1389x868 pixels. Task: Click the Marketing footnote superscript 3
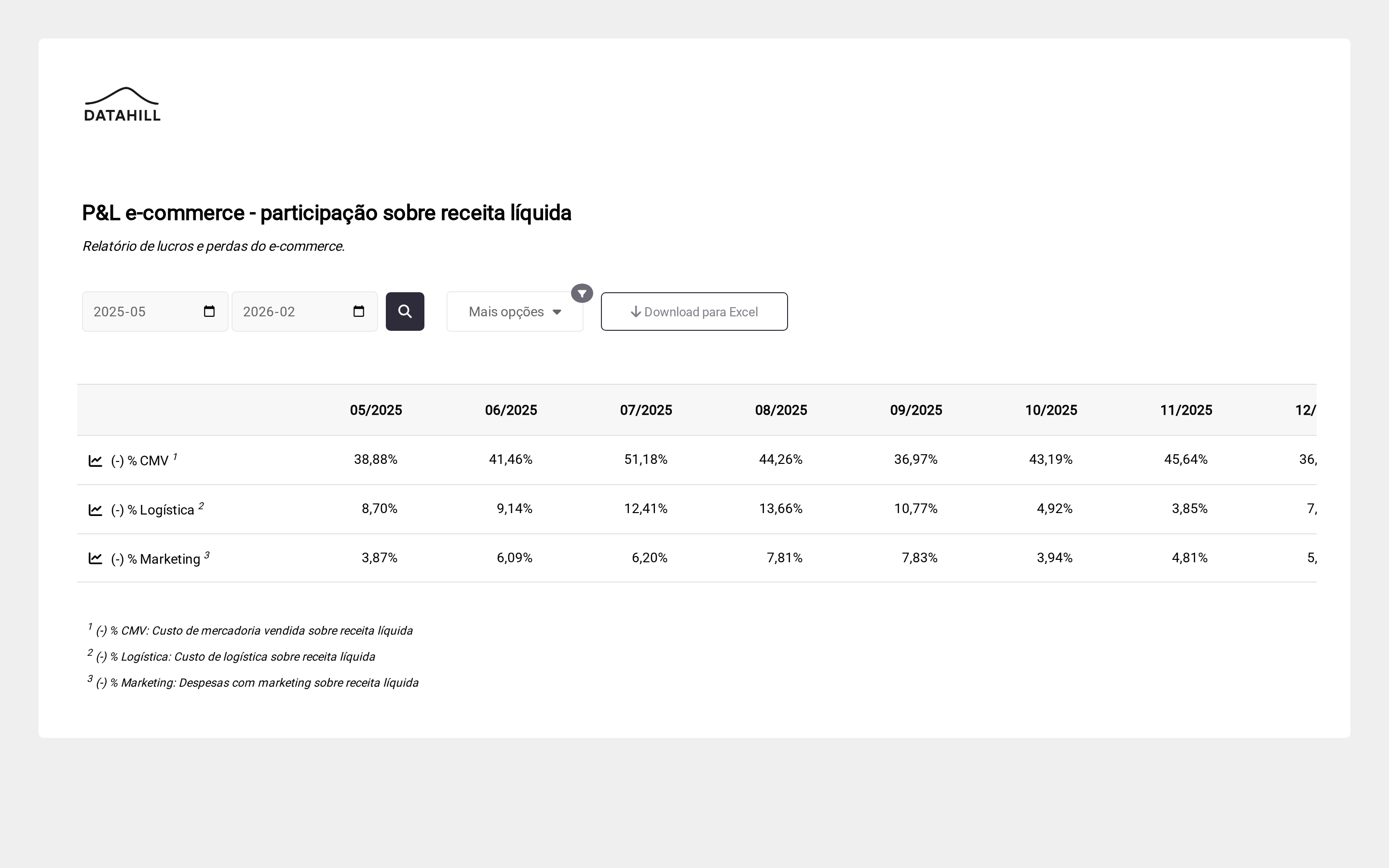point(206,555)
